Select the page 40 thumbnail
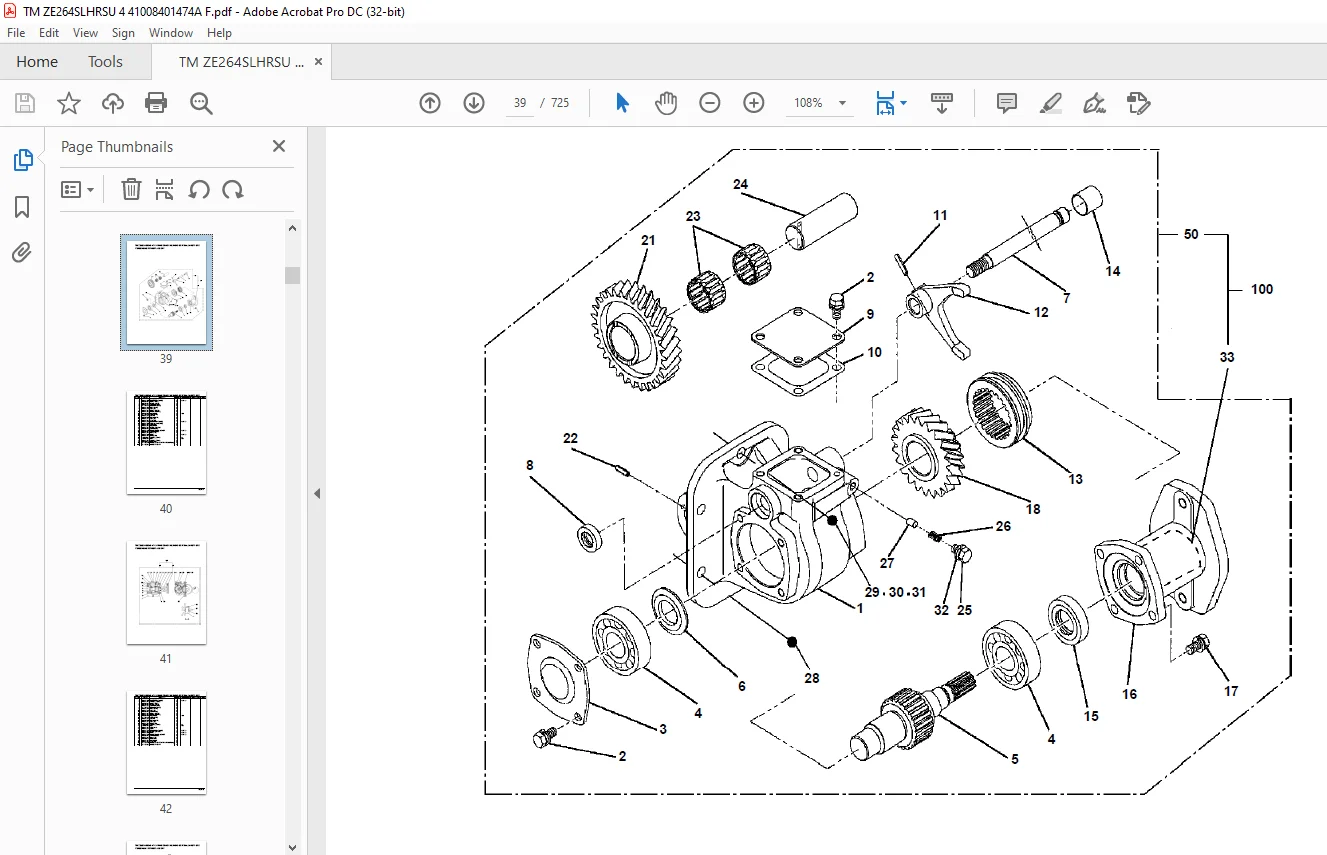1327x855 pixels. 166,443
